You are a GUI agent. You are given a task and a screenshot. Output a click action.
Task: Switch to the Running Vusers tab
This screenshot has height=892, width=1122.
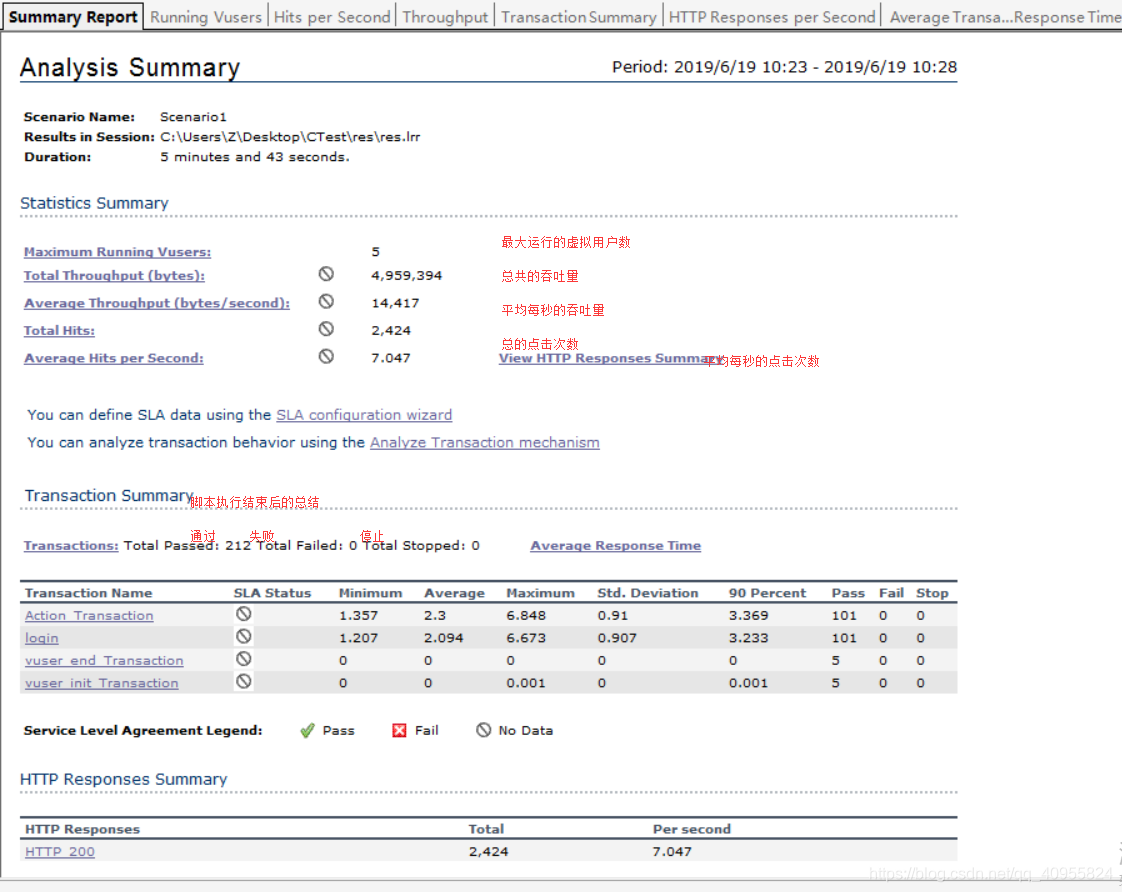coord(205,17)
